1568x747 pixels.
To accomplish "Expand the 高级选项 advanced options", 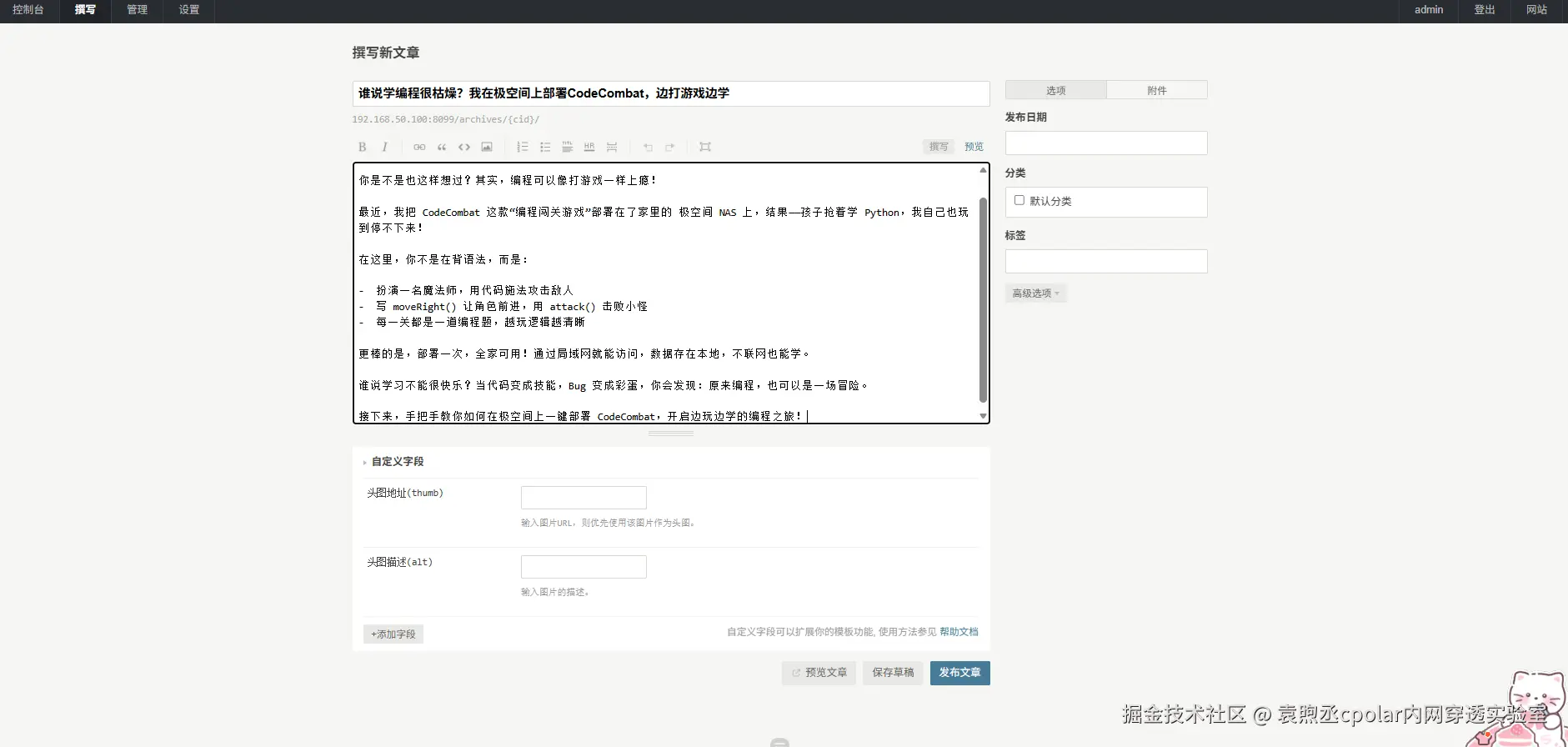I will 1036,293.
